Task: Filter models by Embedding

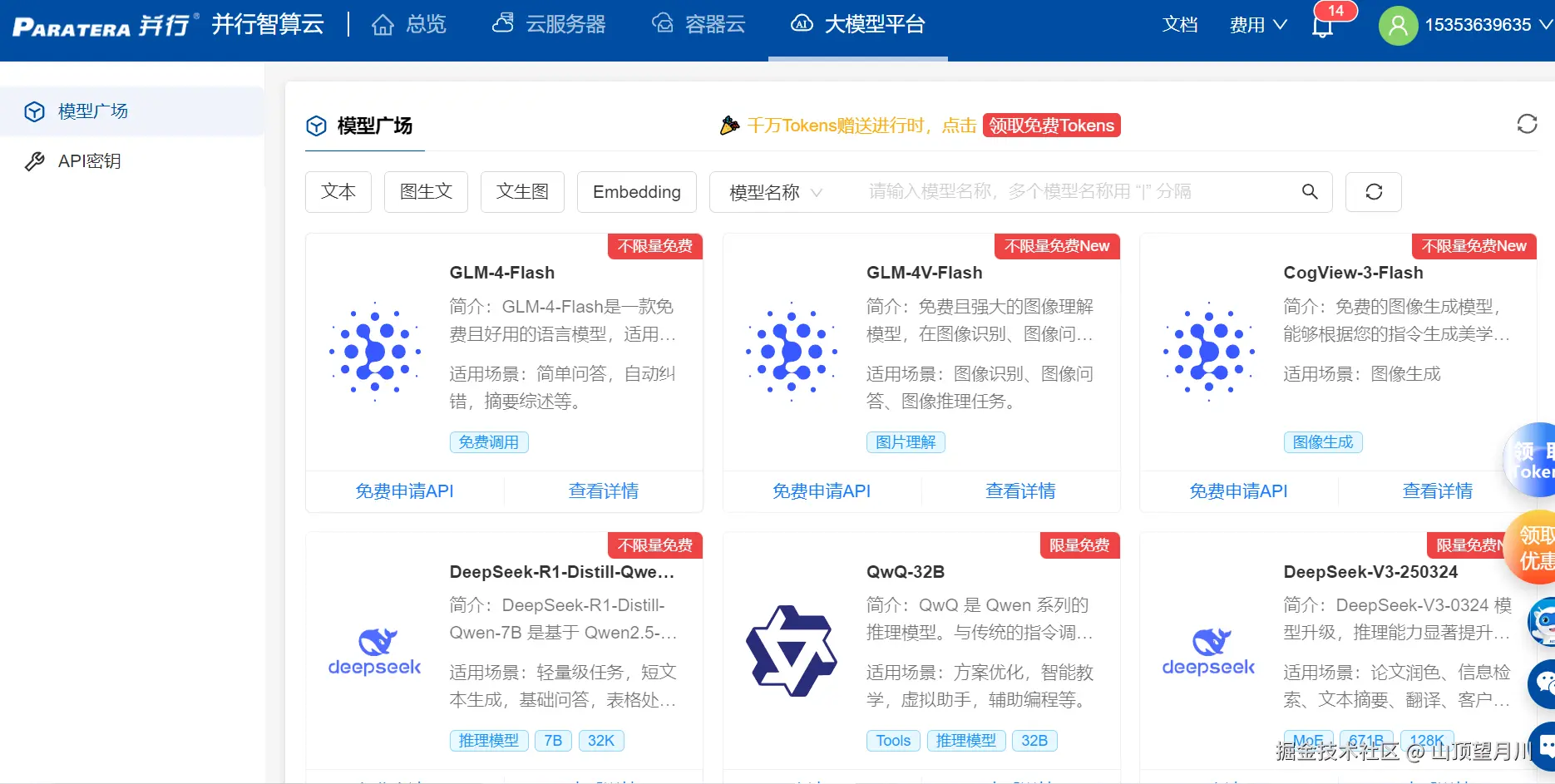Action: point(637,192)
